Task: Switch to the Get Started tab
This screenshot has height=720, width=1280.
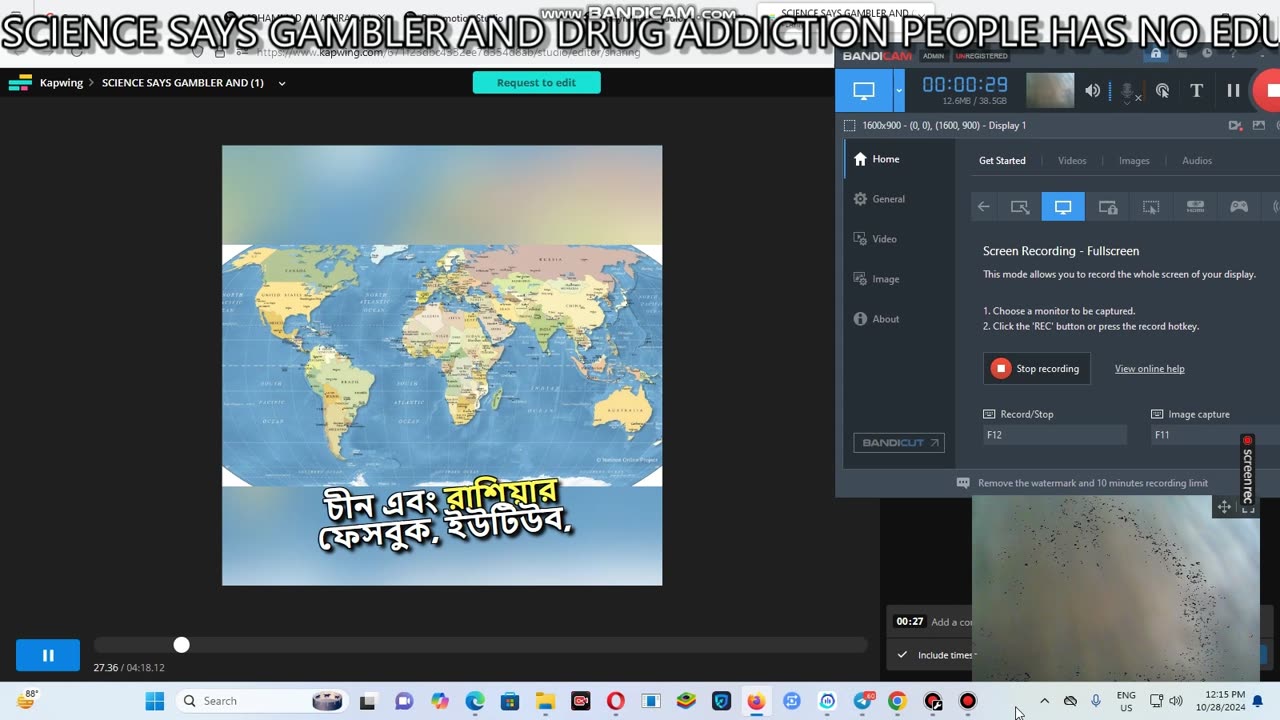Action: [x=1002, y=161]
